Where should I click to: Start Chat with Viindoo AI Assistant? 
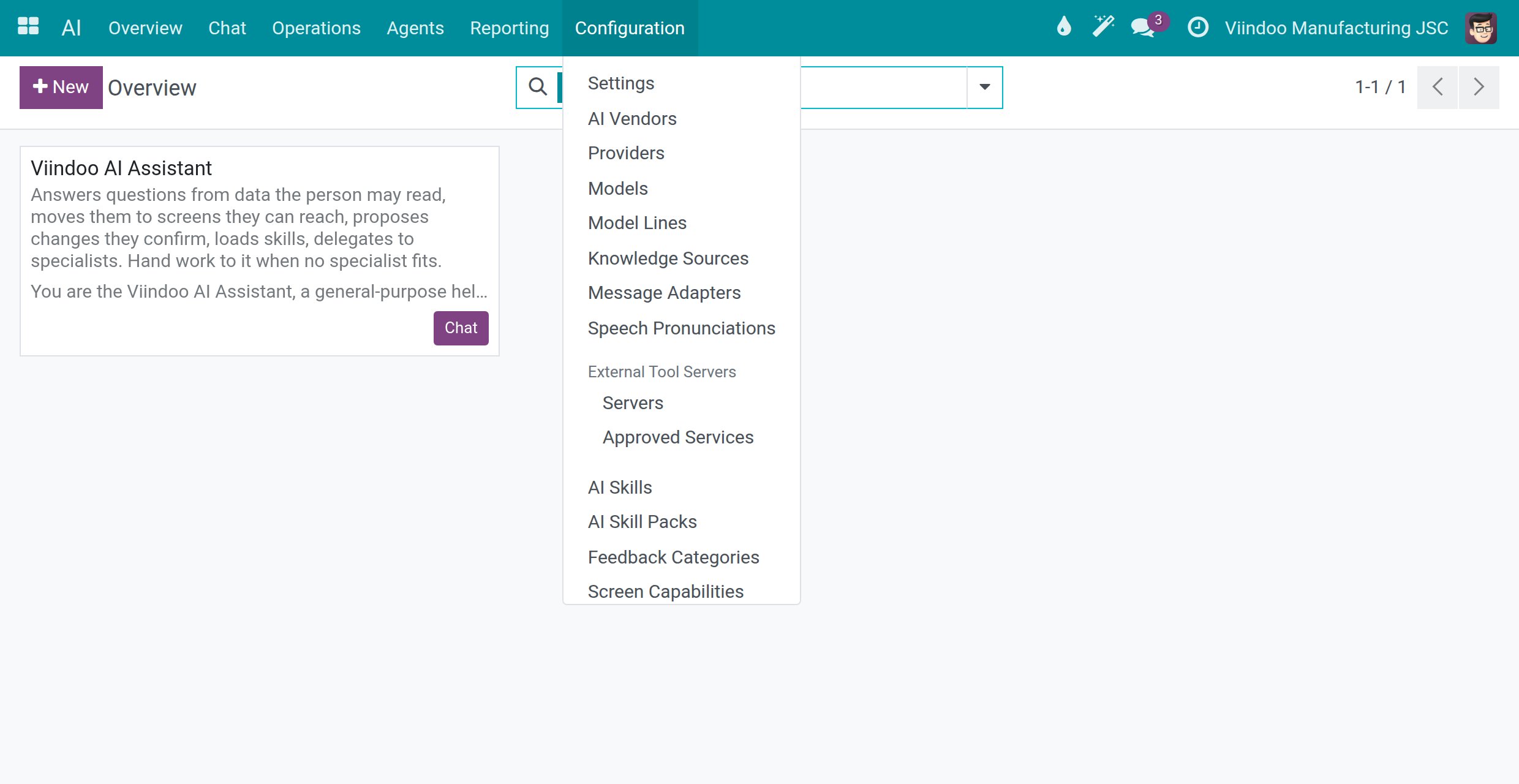pos(461,328)
